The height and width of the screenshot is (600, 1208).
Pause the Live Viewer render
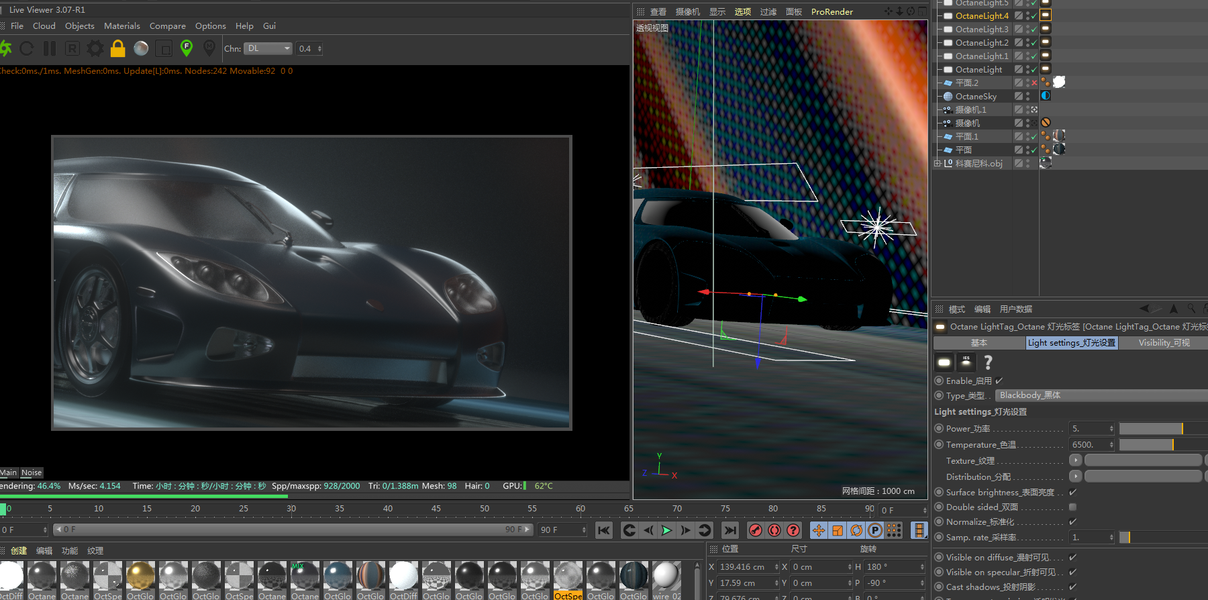[50, 48]
